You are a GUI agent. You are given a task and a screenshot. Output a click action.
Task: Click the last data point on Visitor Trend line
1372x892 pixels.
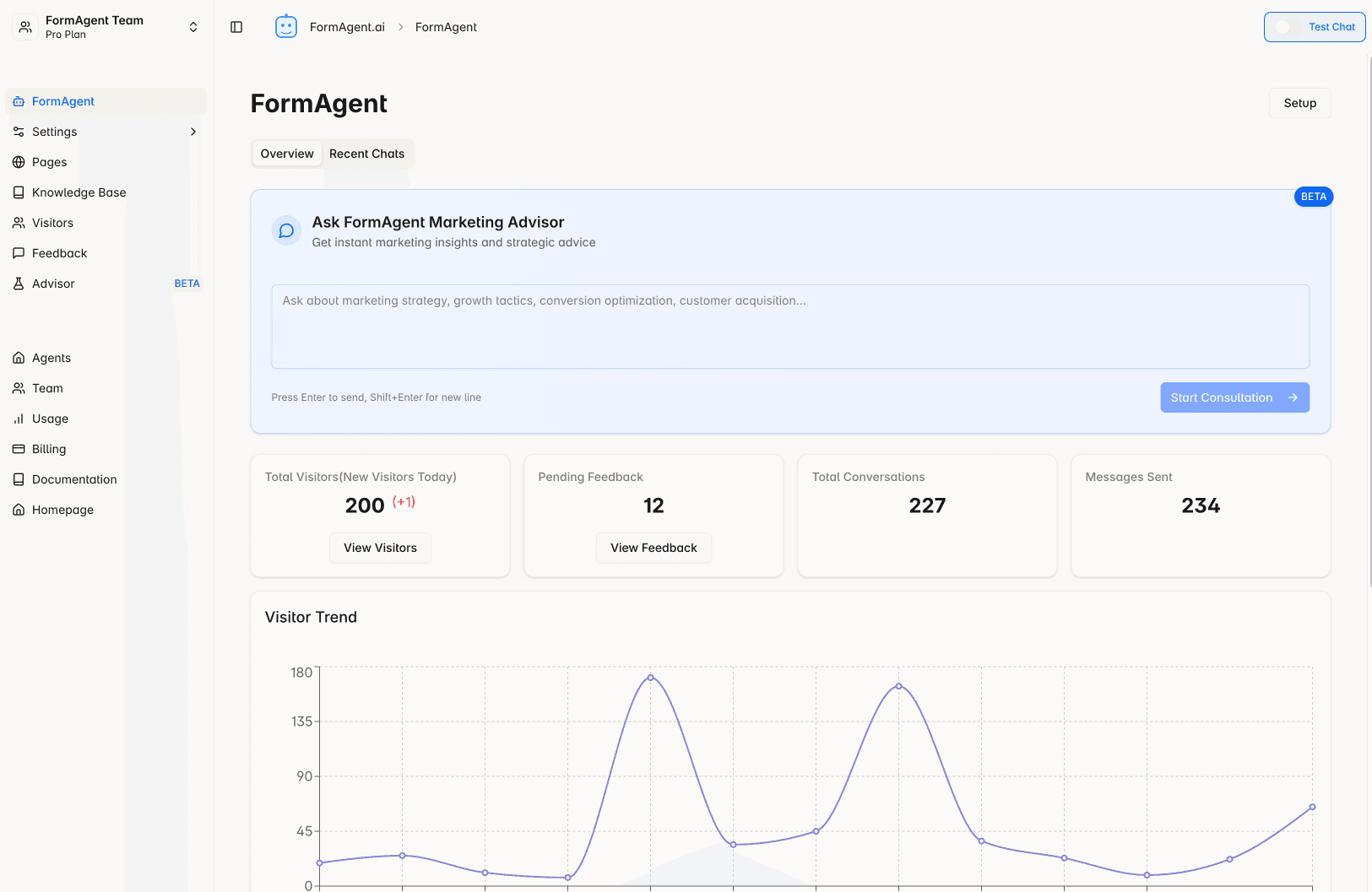1312,807
